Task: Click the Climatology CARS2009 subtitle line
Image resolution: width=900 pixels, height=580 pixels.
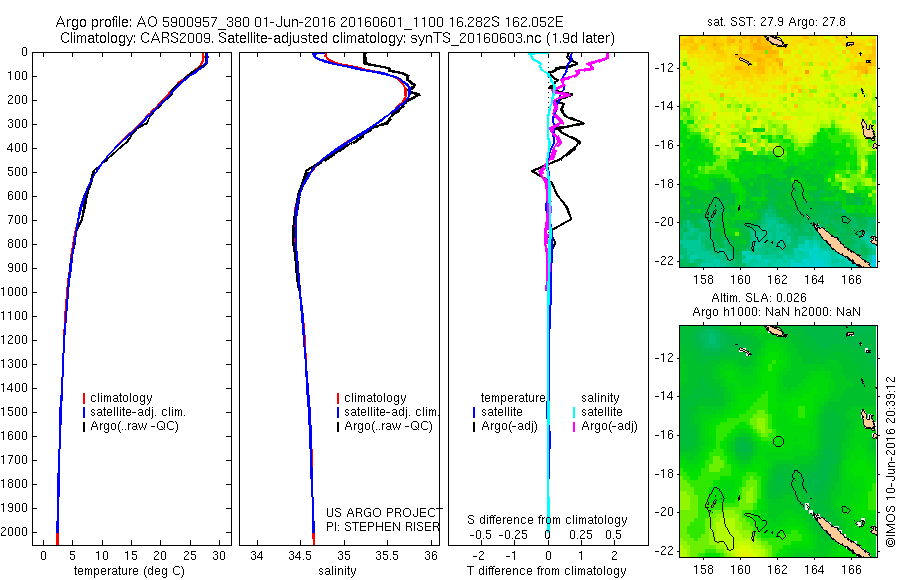Action: click(337, 38)
